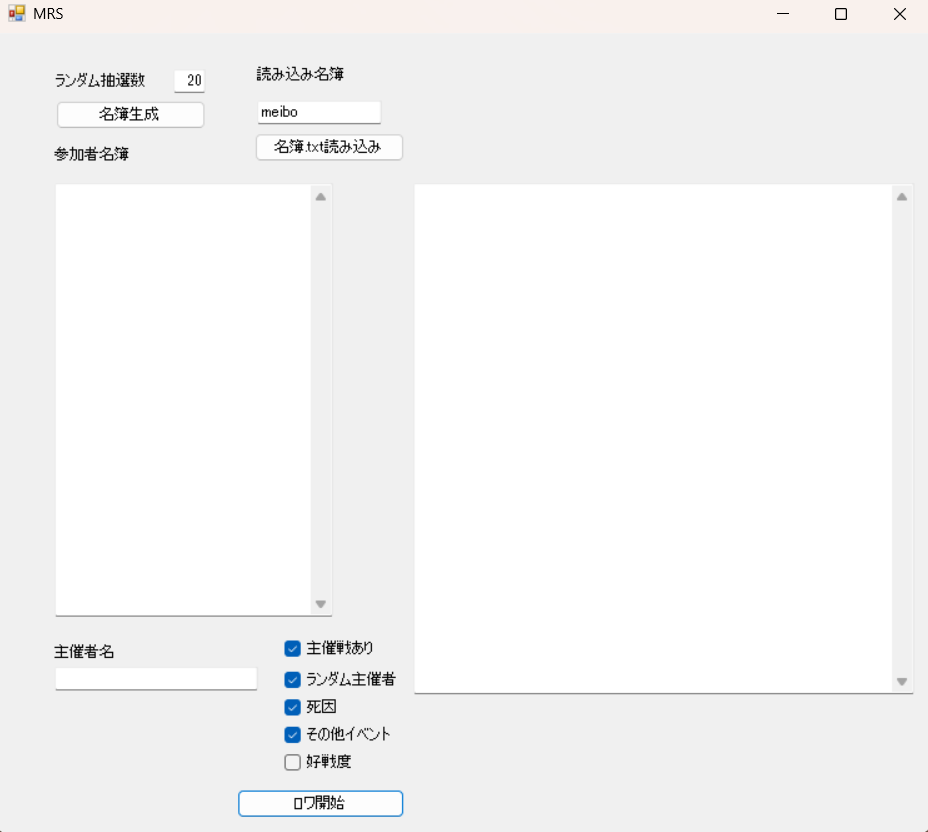Enable the 好戦度 checkbox
Image resolution: width=928 pixels, height=832 pixels.
tap(293, 762)
